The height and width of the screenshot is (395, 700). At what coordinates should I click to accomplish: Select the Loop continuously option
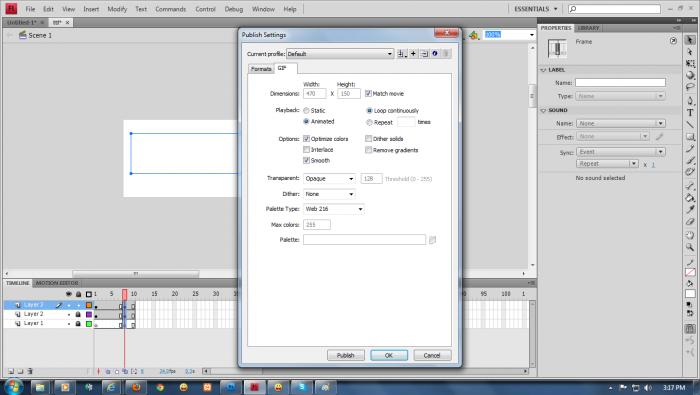pos(369,111)
